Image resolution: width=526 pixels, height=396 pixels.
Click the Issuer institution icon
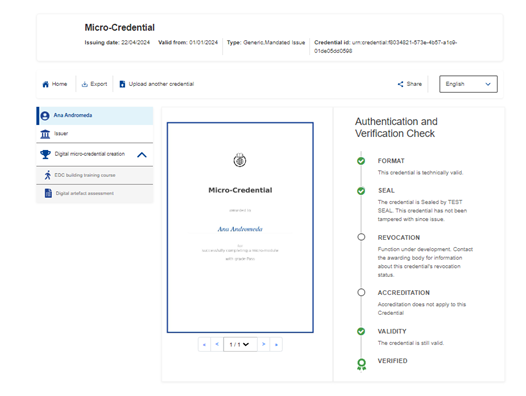coord(45,134)
